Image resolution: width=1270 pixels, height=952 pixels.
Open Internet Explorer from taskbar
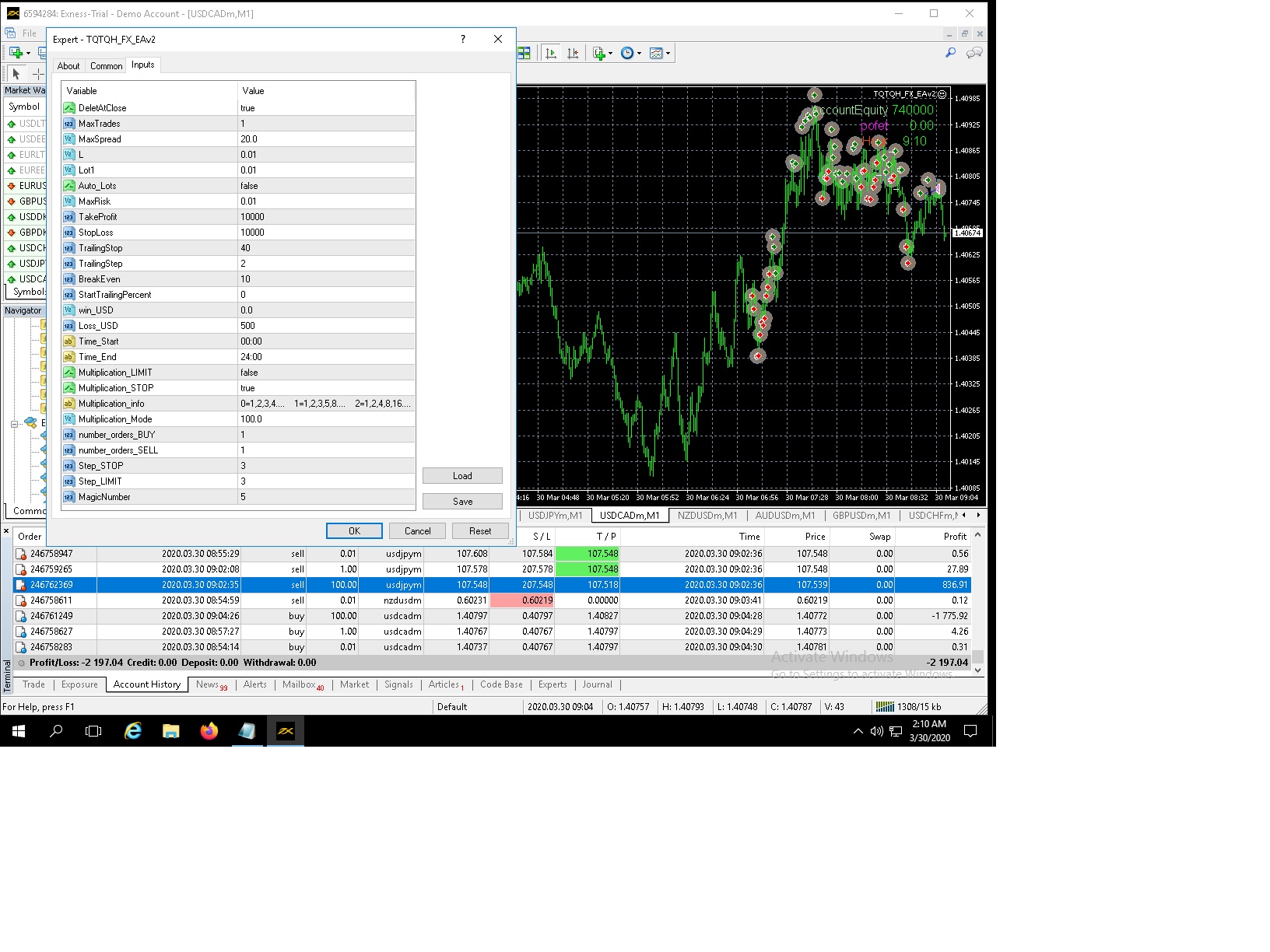click(x=133, y=731)
